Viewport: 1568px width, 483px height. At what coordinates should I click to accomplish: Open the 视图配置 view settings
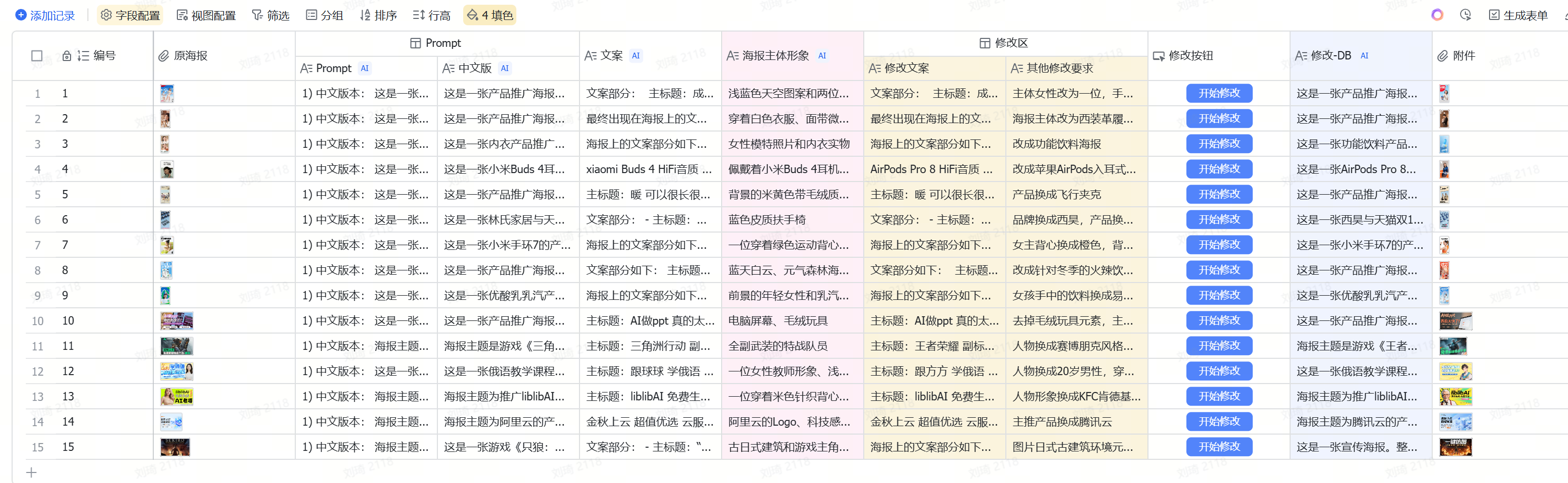pos(206,15)
